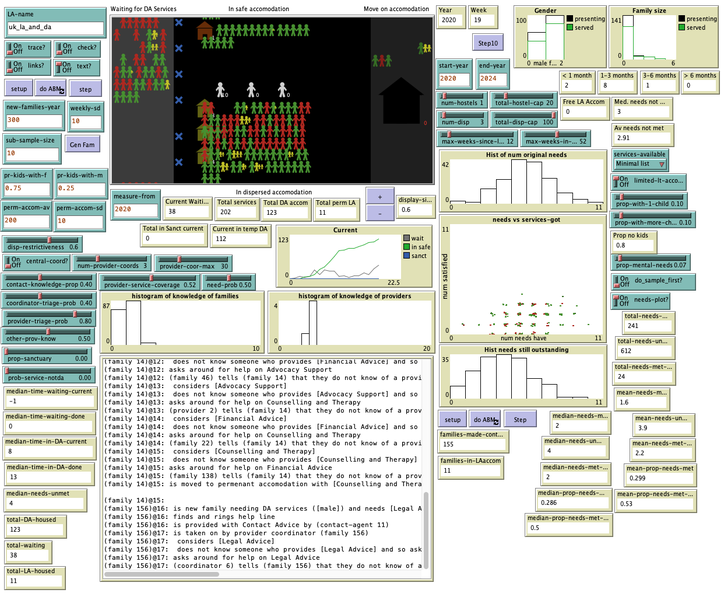Click the new-families-year input field

34,121
